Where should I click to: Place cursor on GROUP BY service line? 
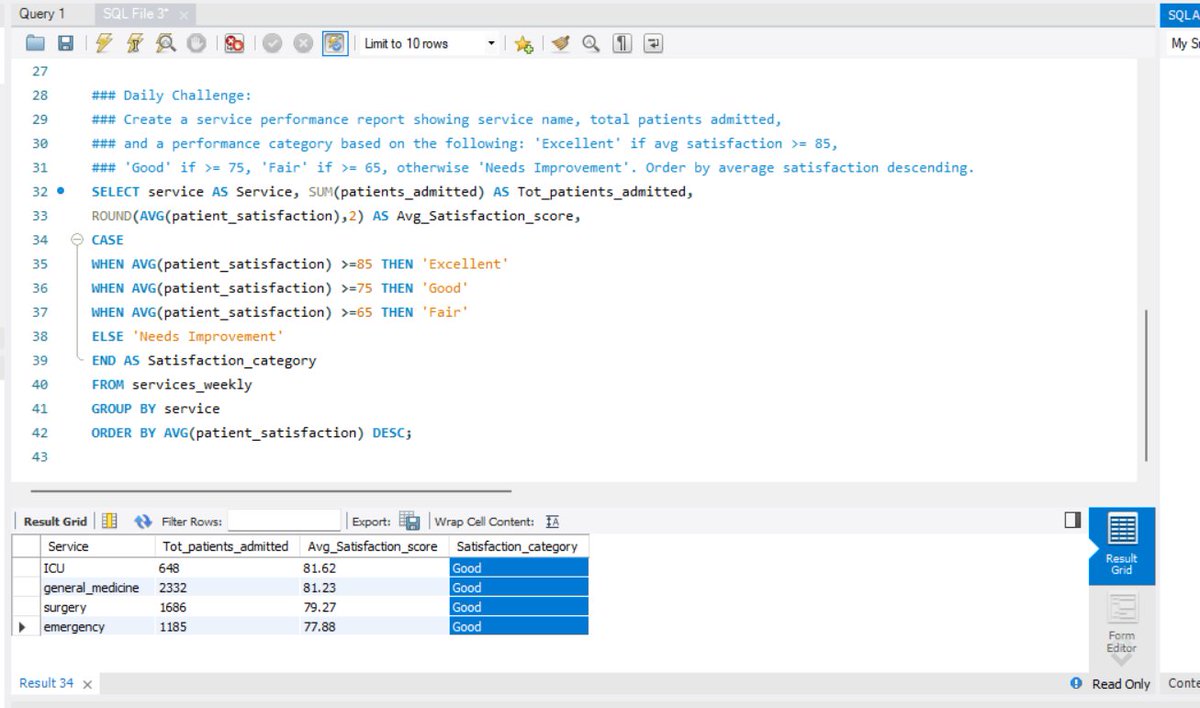155,408
